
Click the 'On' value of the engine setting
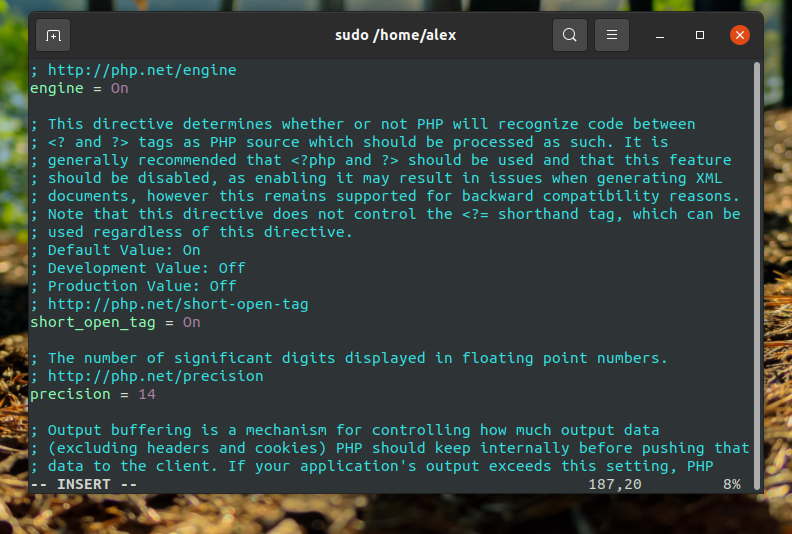(x=120, y=88)
